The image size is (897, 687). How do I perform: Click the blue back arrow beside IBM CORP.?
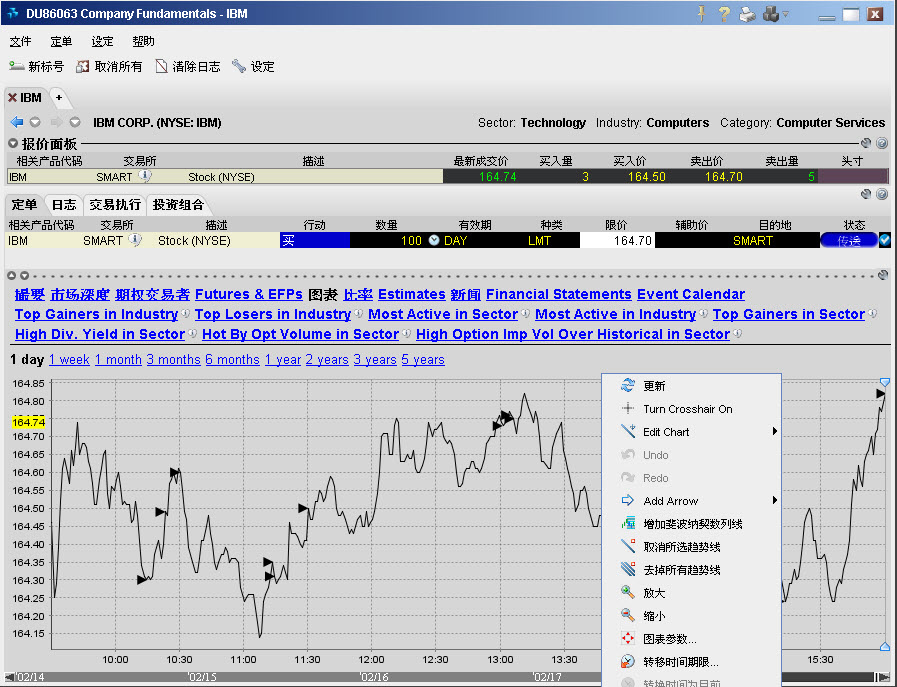coord(17,123)
